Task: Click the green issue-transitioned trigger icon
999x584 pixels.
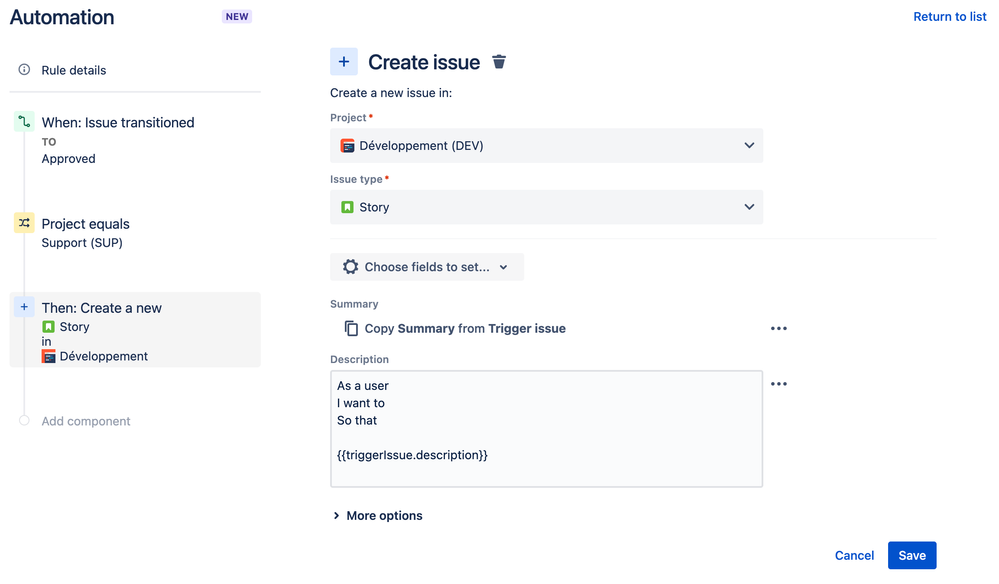Action: pyautogui.click(x=23, y=121)
